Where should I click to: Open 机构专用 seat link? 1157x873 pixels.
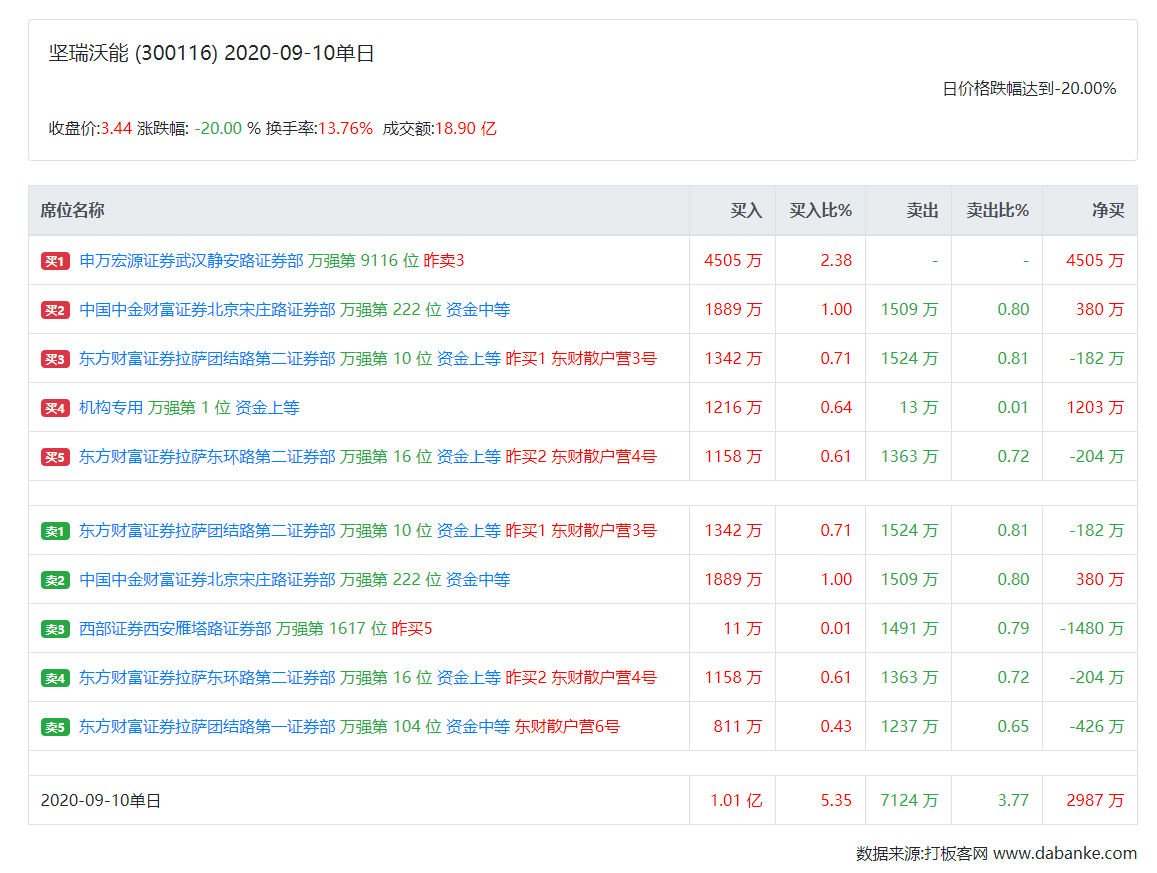coord(111,407)
